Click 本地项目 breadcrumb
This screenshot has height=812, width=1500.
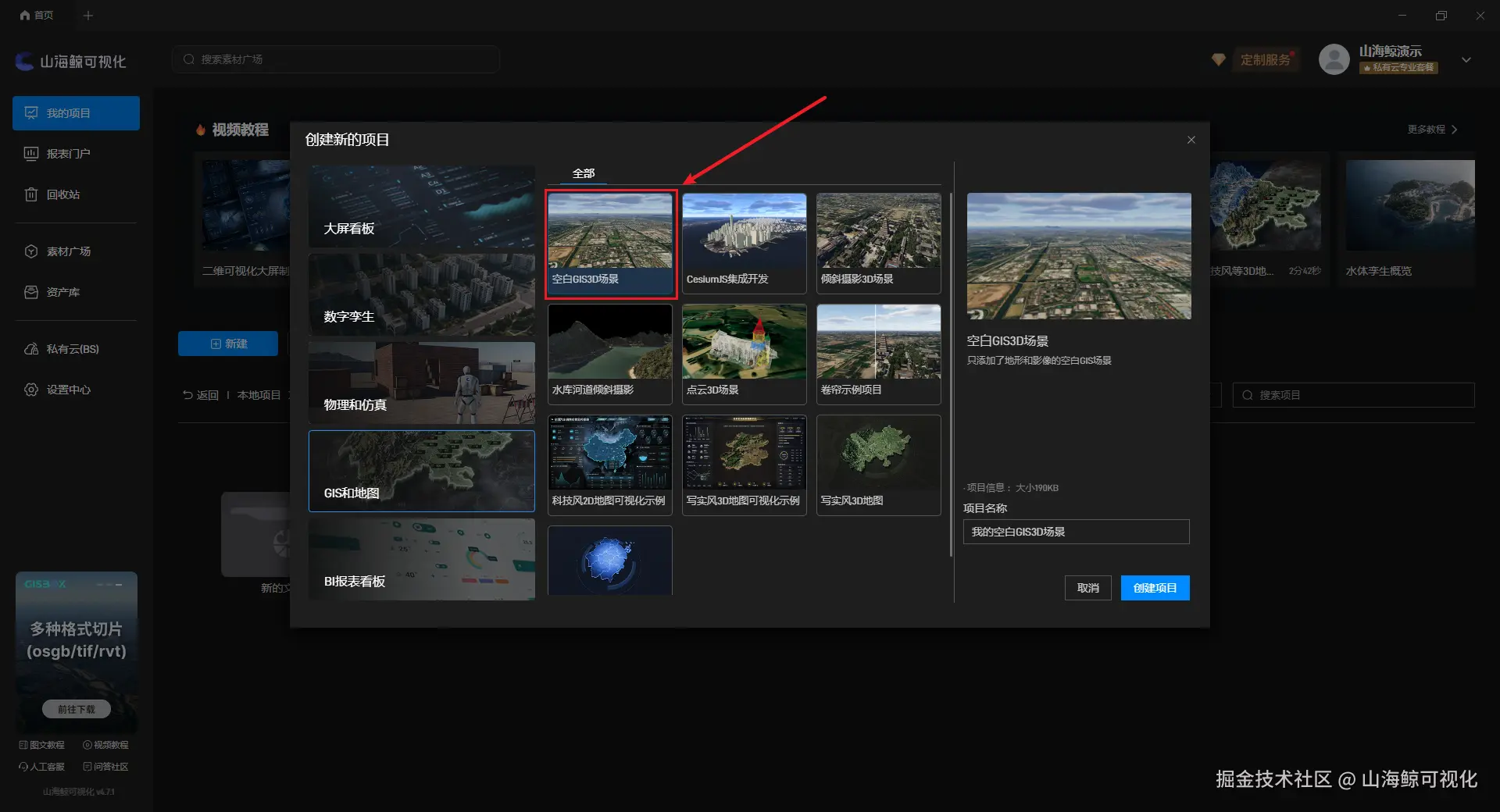pos(259,395)
